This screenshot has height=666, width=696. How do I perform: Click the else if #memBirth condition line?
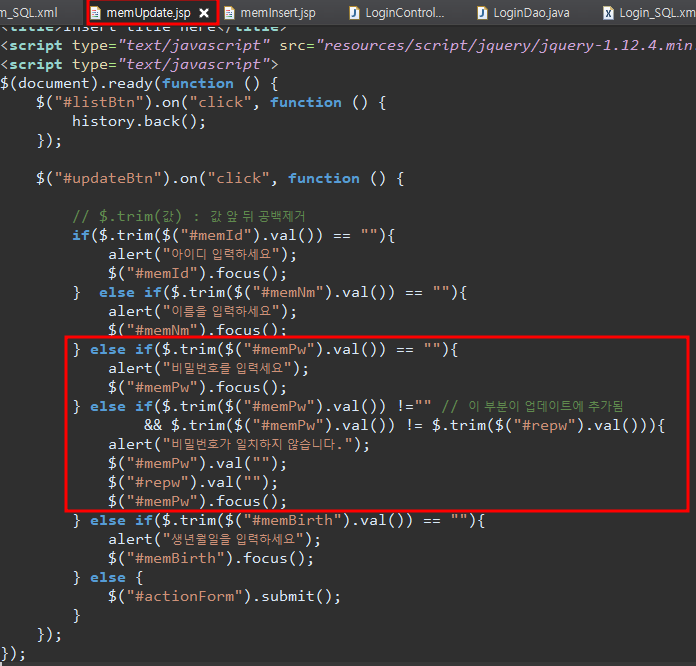tap(279, 520)
